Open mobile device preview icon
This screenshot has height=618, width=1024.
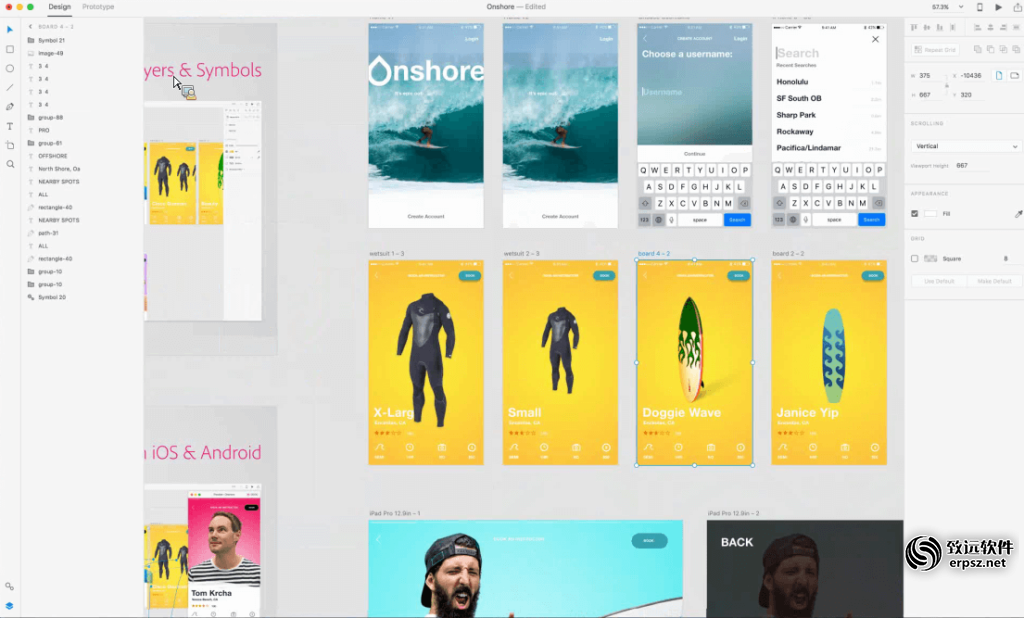(x=980, y=7)
